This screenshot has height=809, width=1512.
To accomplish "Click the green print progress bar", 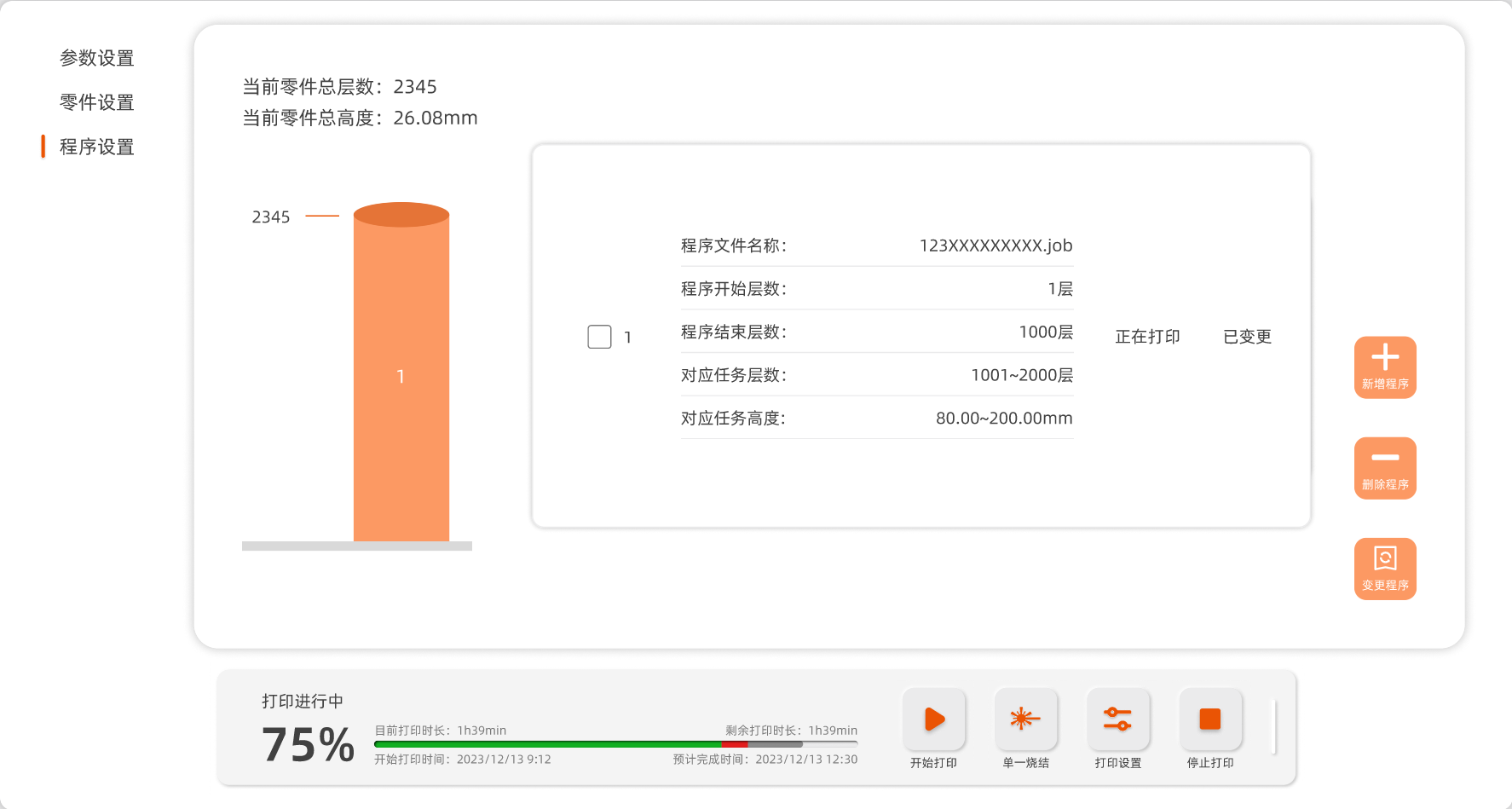I will (545, 744).
